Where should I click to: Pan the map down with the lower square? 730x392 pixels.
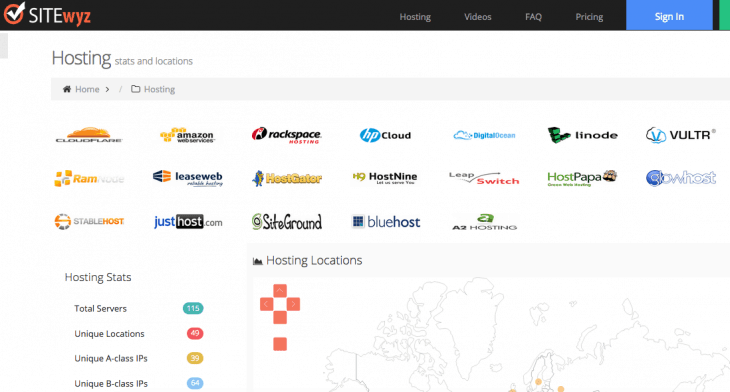[x=280, y=318]
